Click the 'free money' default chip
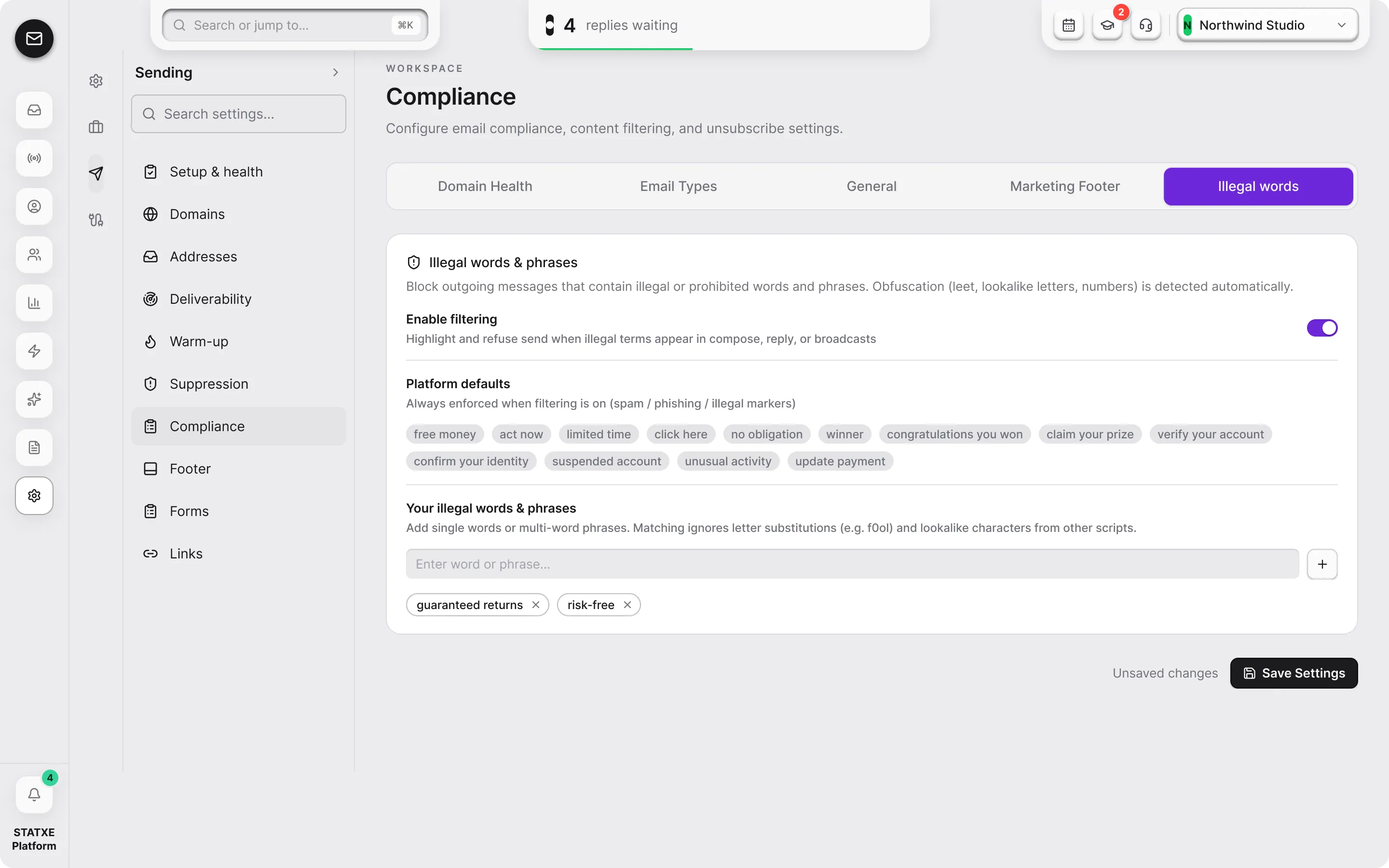Viewport: 1389px width, 868px height. (x=444, y=434)
